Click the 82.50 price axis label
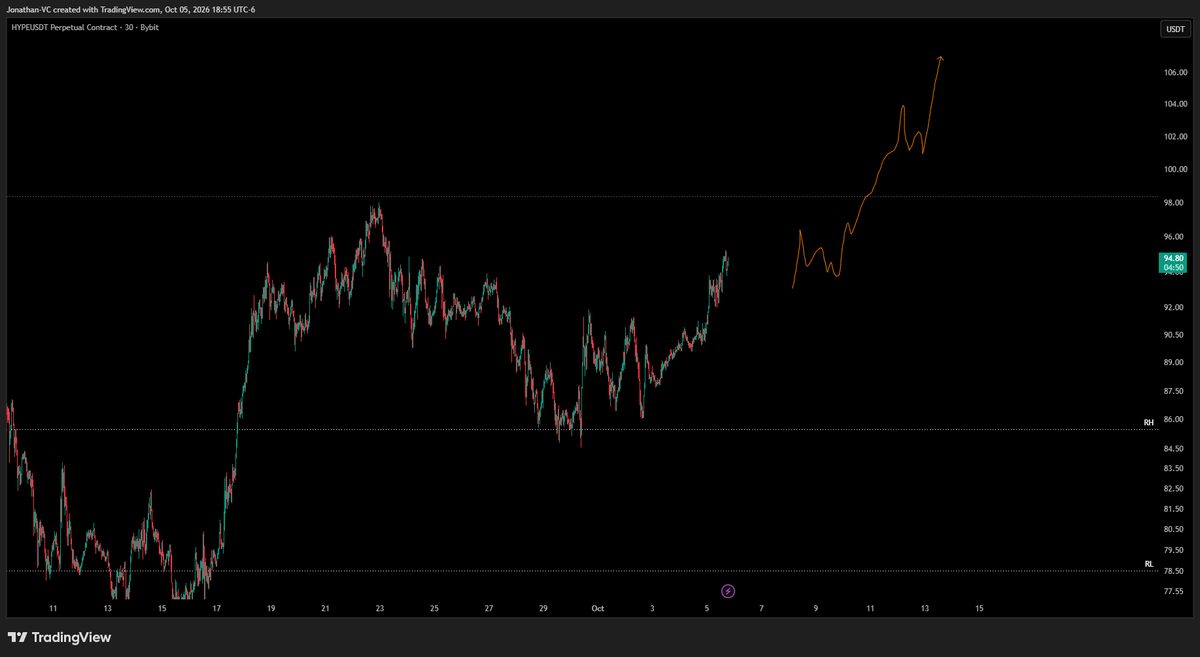The image size is (1200, 657). pos(1175,489)
